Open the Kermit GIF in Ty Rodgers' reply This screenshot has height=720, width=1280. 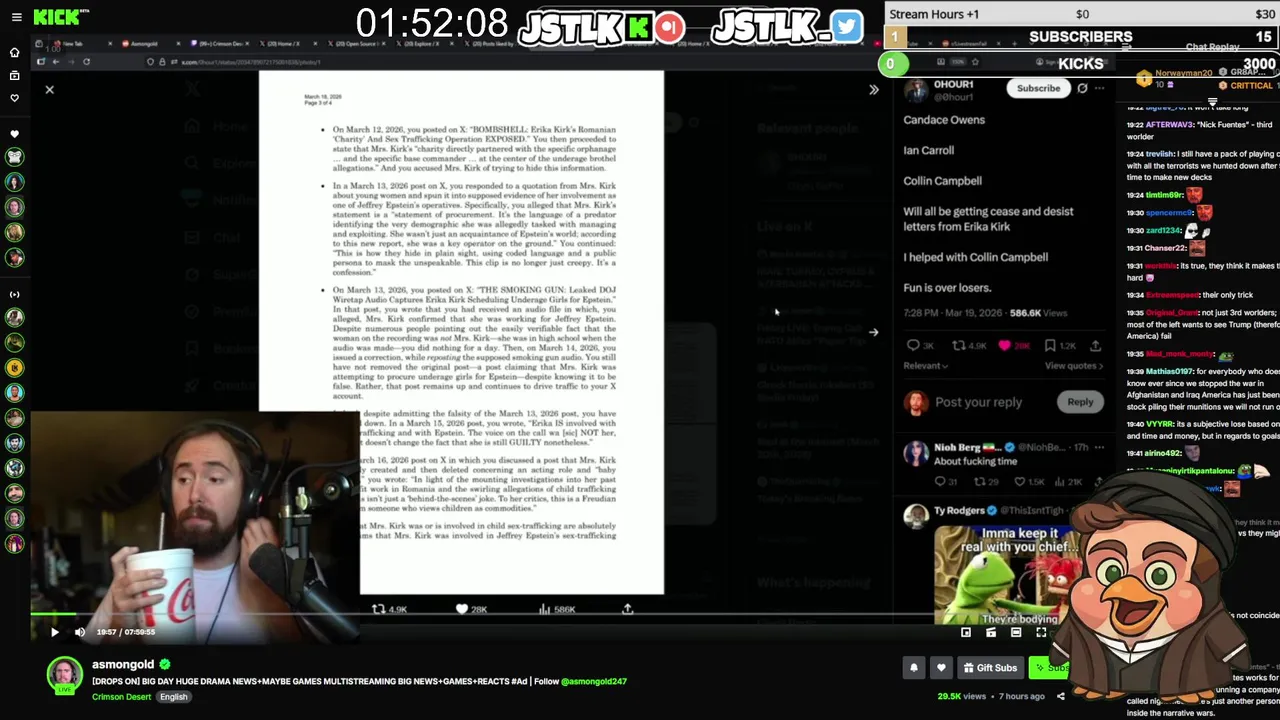click(x=1007, y=575)
